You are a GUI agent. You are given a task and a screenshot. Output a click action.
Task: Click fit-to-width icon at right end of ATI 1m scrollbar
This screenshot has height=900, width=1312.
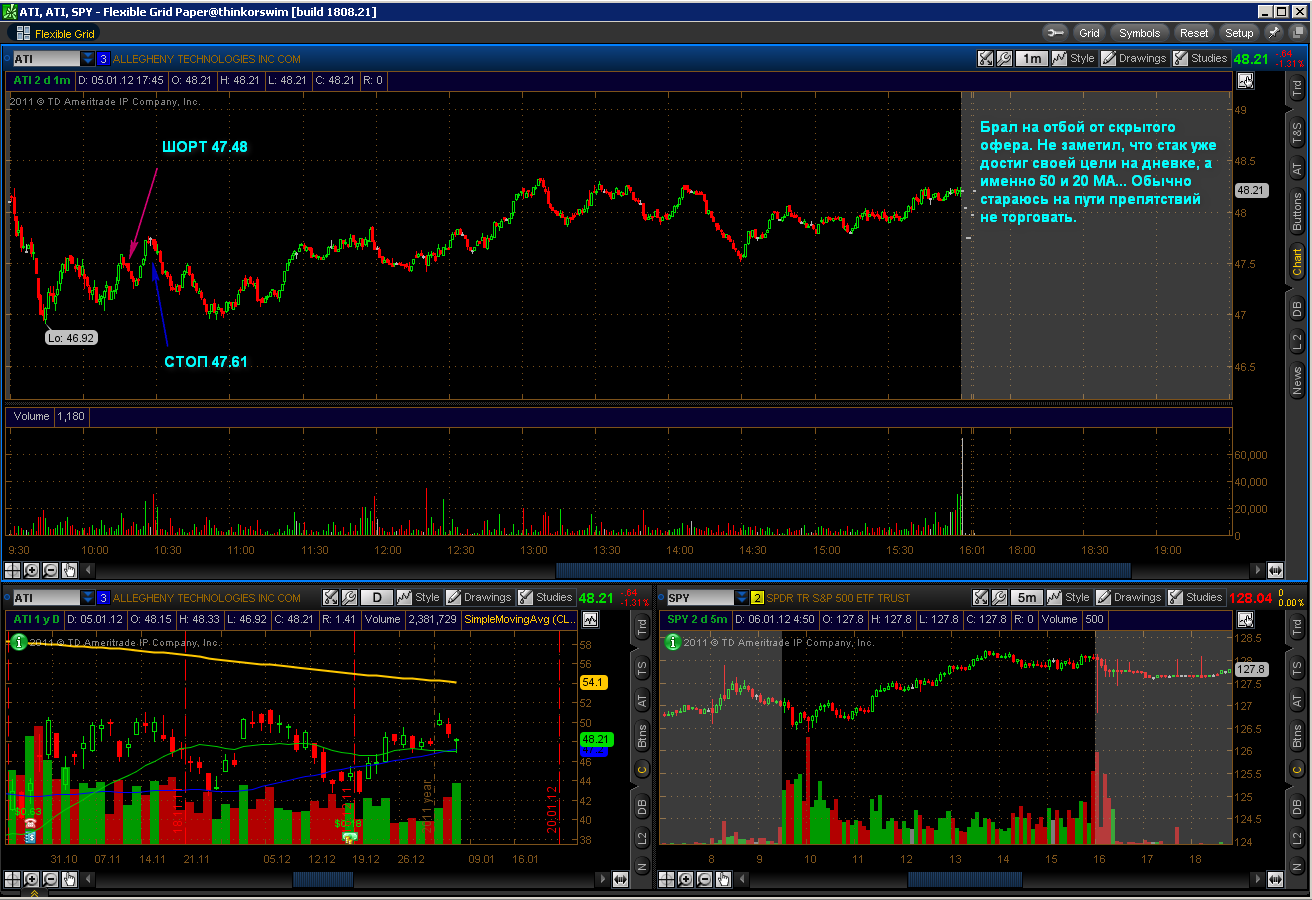tap(1275, 570)
